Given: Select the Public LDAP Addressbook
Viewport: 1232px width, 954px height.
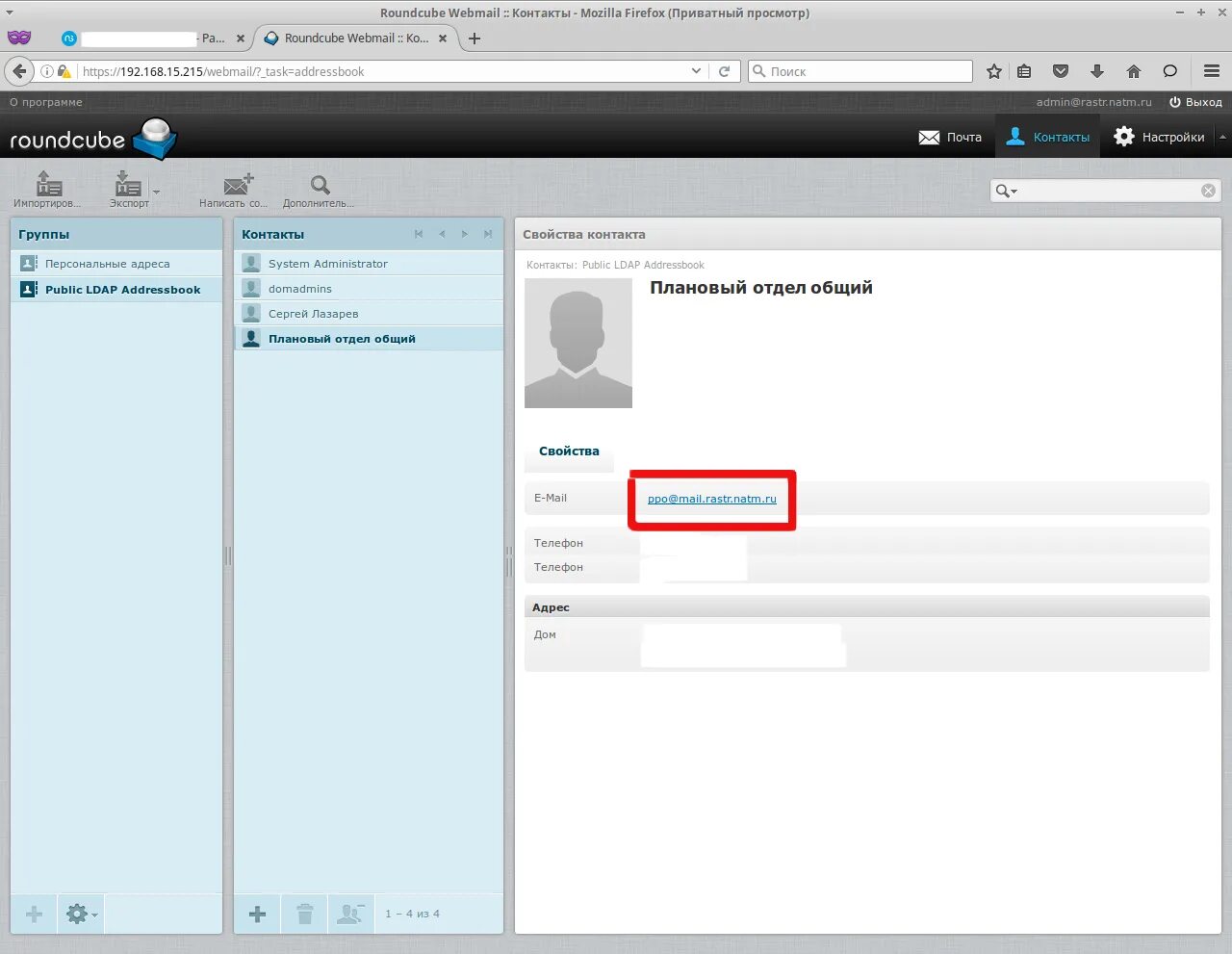Looking at the screenshot, I should pyautogui.click(x=116, y=290).
